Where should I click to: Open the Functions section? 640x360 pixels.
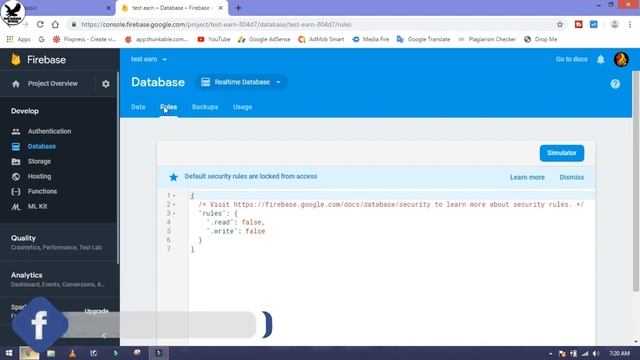pyautogui.click(x=42, y=191)
